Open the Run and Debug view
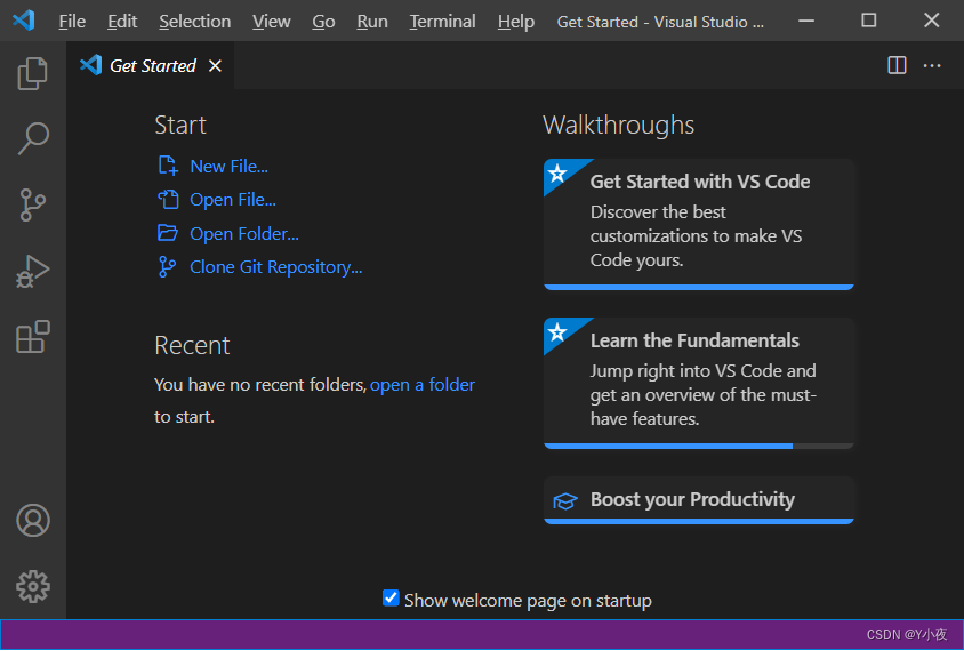 coord(33,271)
